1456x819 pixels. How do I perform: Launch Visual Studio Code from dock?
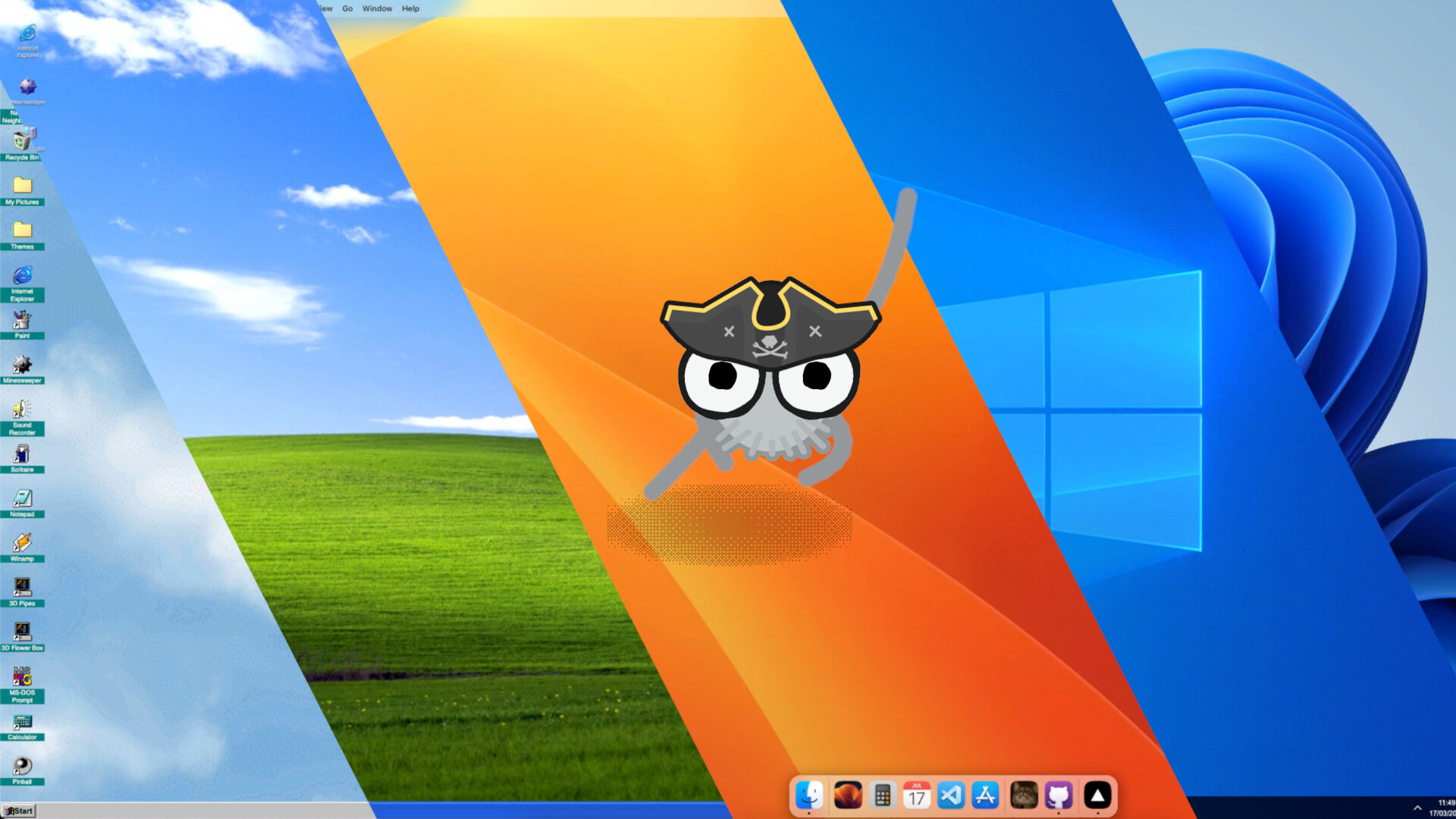click(951, 795)
